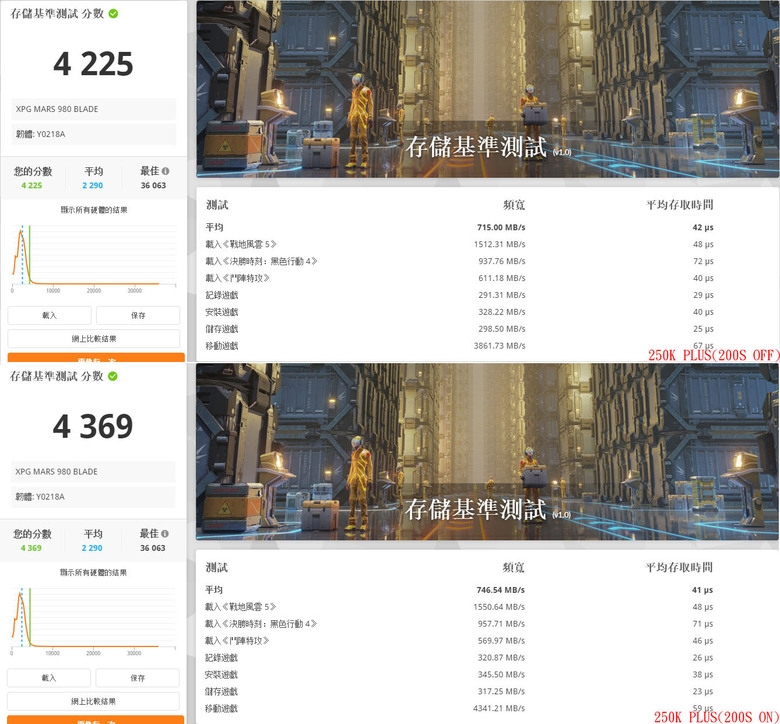Click the score distribution chart in the 4 369 panel

[94, 621]
